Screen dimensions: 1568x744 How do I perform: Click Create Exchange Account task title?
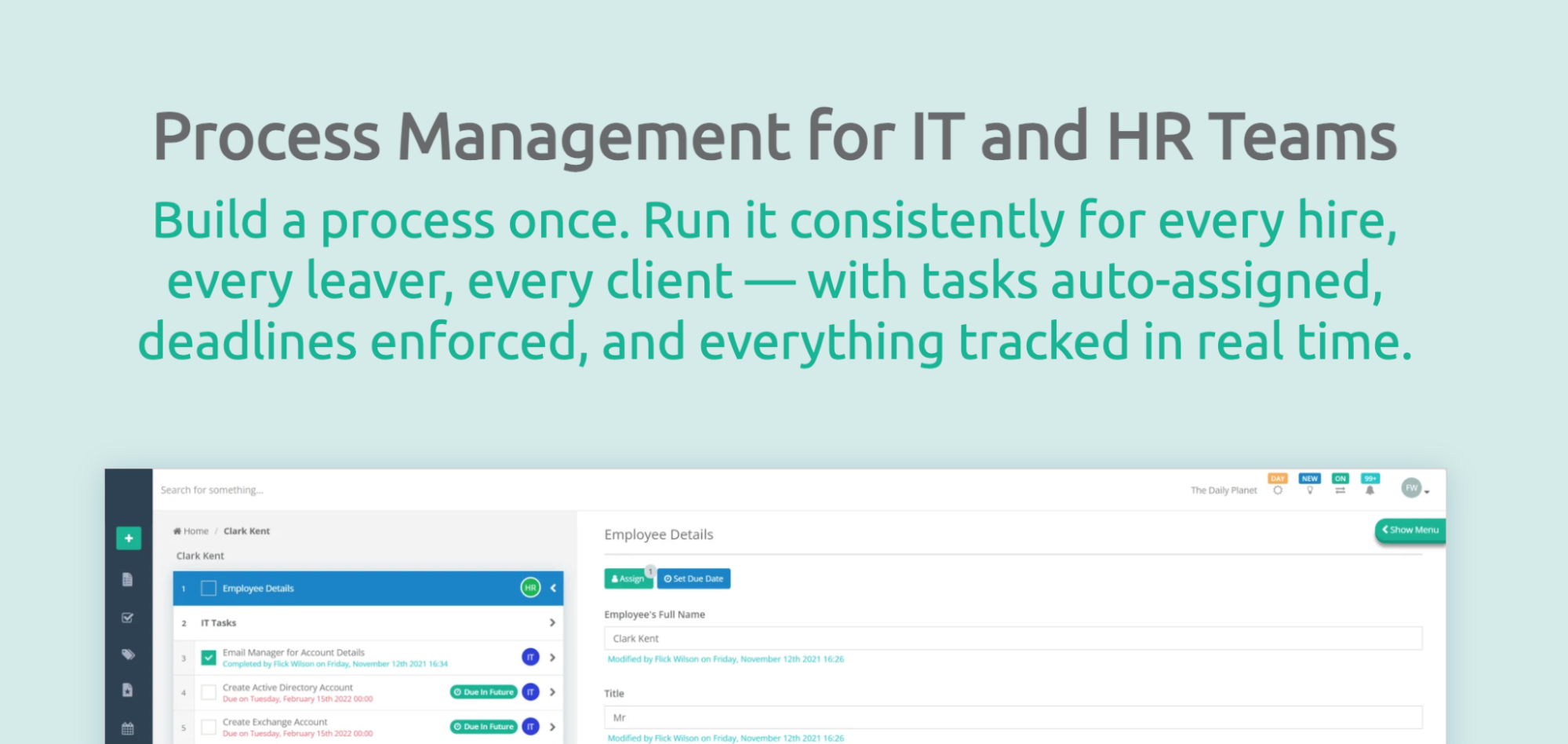pos(275,722)
